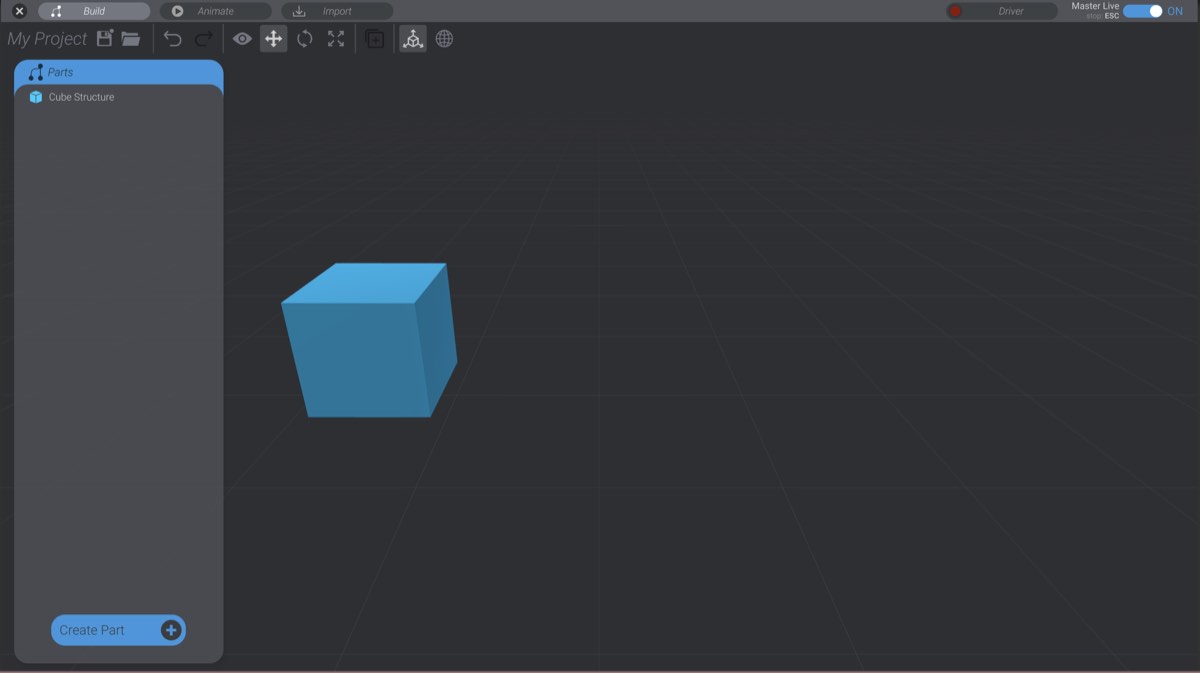The width and height of the screenshot is (1200, 673).
Task: Switch to the Animate tab
Action: pos(214,11)
